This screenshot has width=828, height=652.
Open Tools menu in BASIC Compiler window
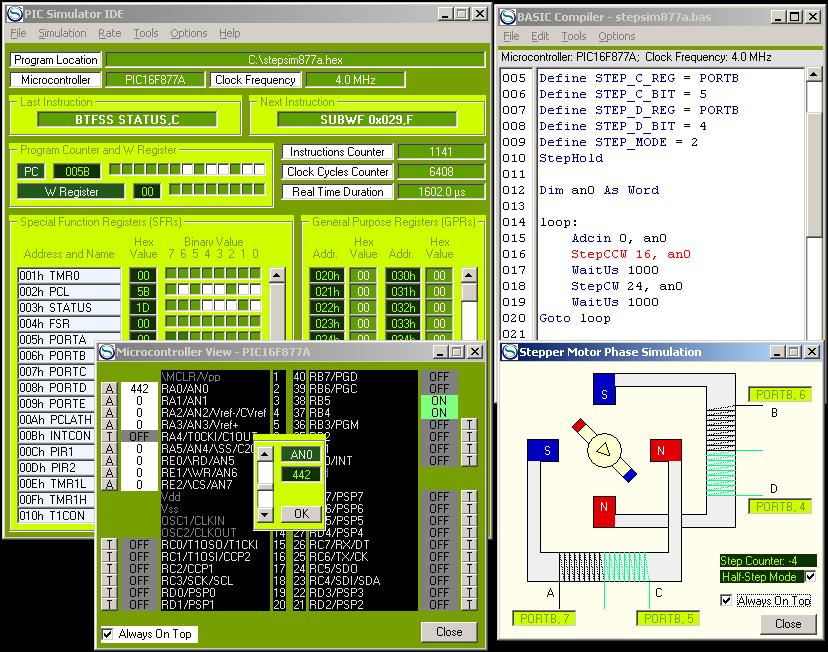[x=574, y=36]
